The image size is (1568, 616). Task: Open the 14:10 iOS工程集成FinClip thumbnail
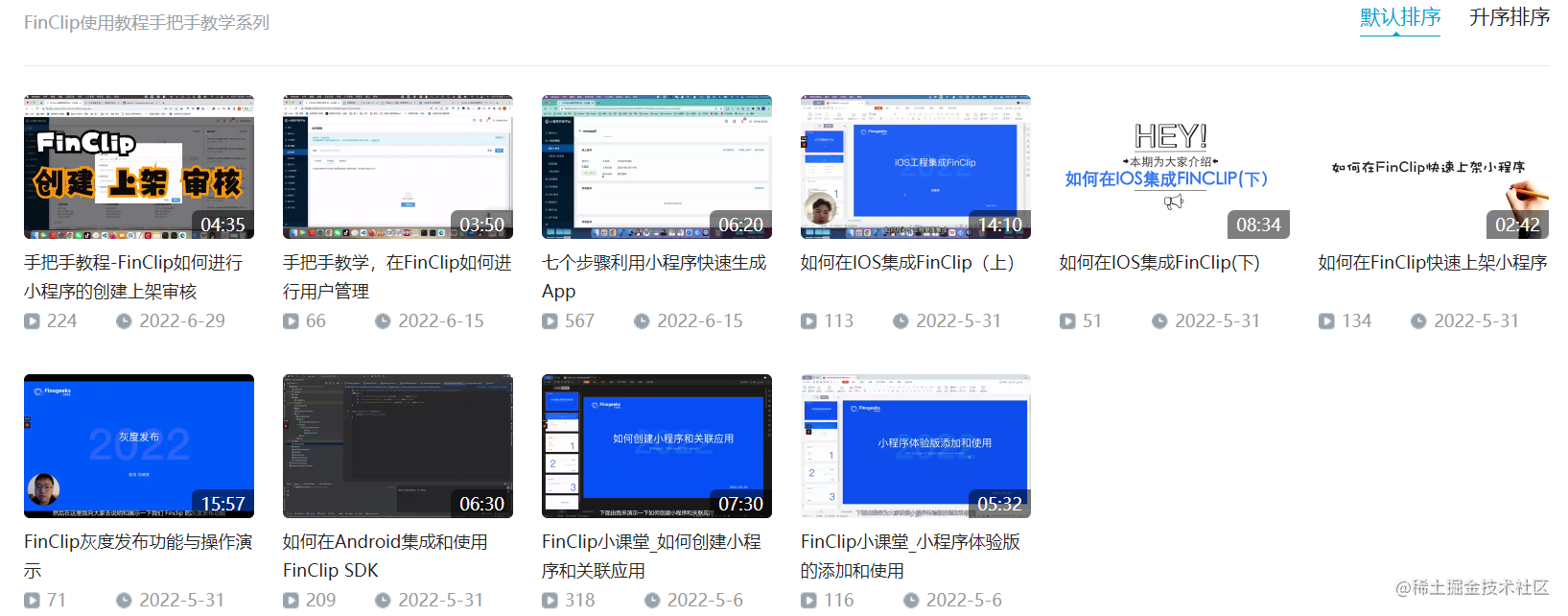(x=916, y=167)
